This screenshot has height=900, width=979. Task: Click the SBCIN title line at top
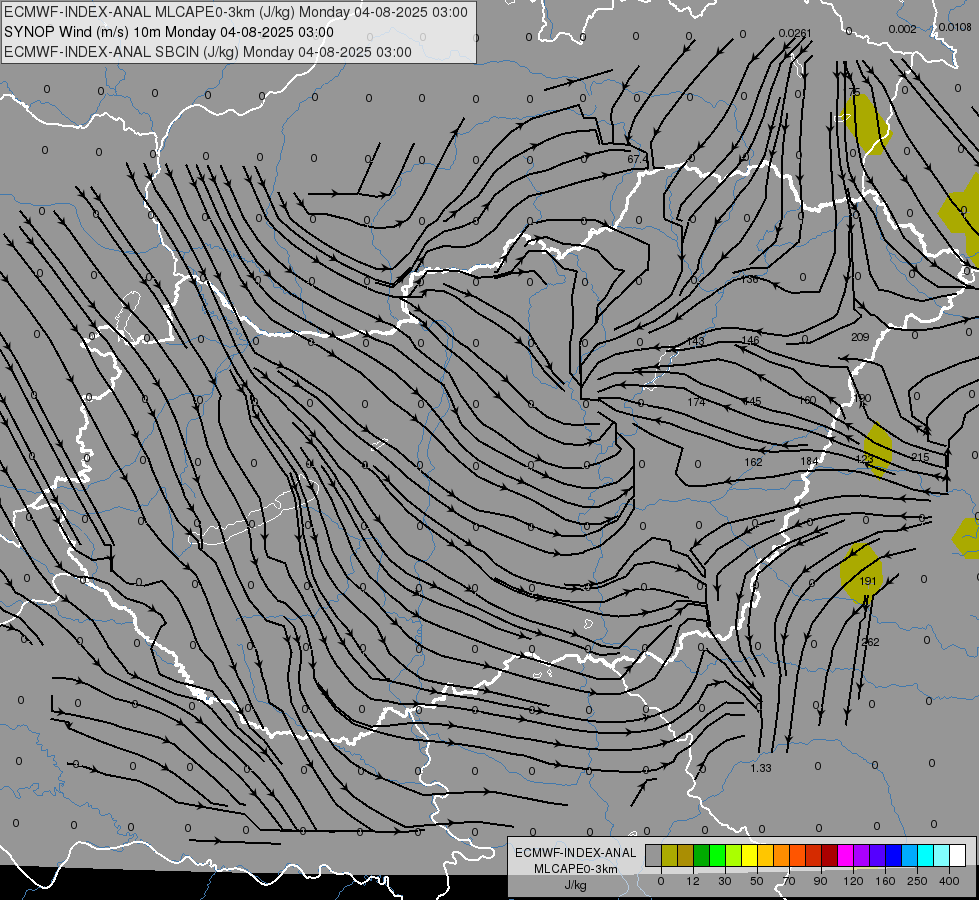(x=208, y=52)
